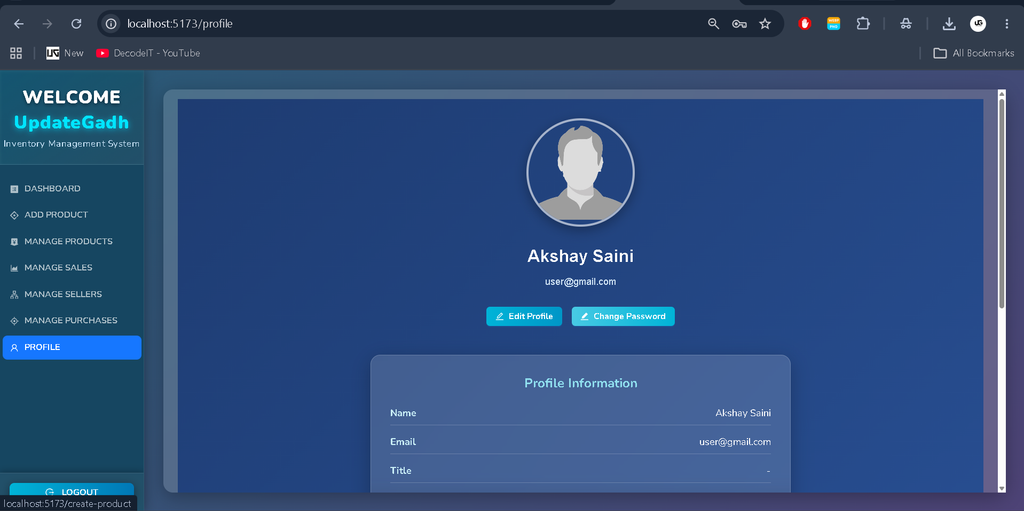Click the Name label in Profile Information
The image size is (1024, 511).
click(403, 413)
